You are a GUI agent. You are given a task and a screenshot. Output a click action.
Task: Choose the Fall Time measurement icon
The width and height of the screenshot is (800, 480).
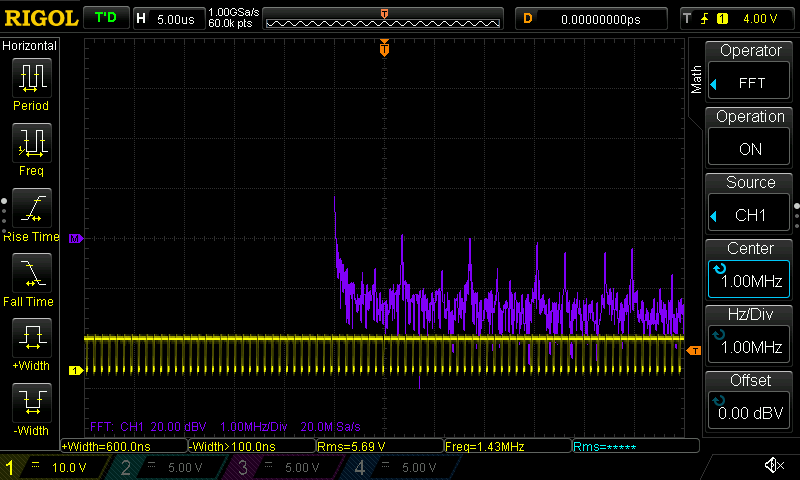coord(31,274)
